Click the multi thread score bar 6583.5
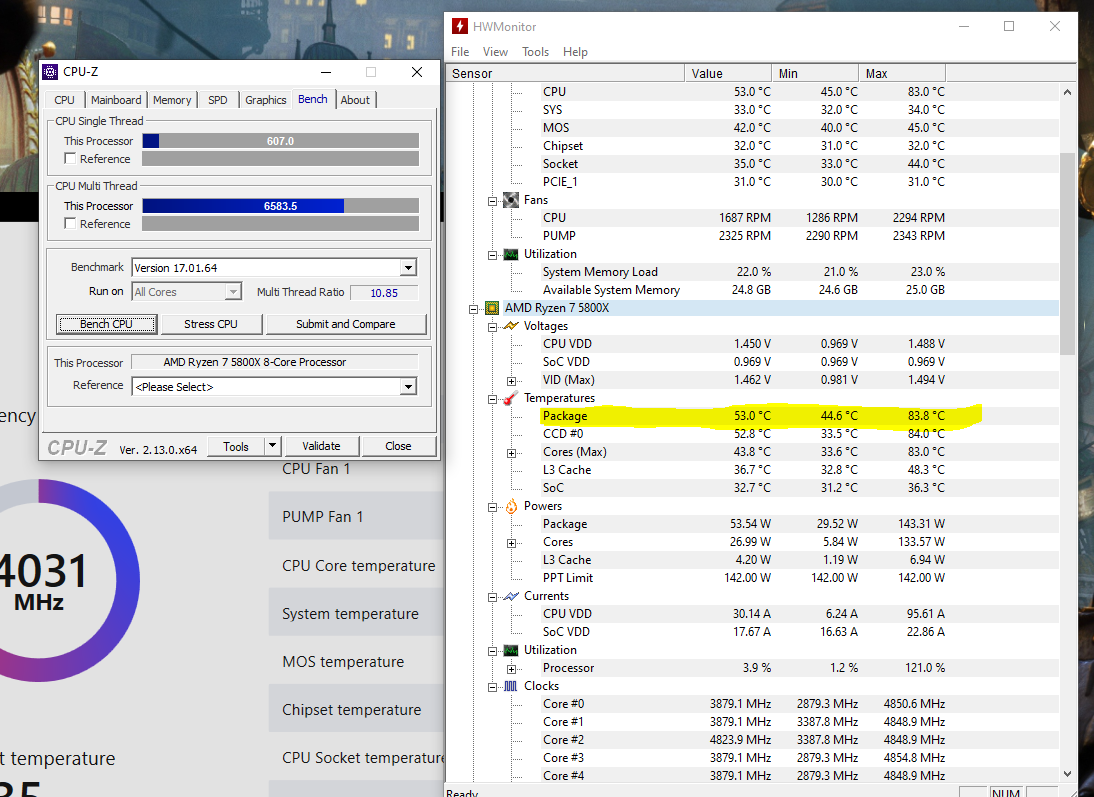Screen dimensions: 1094x797 point(280,206)
